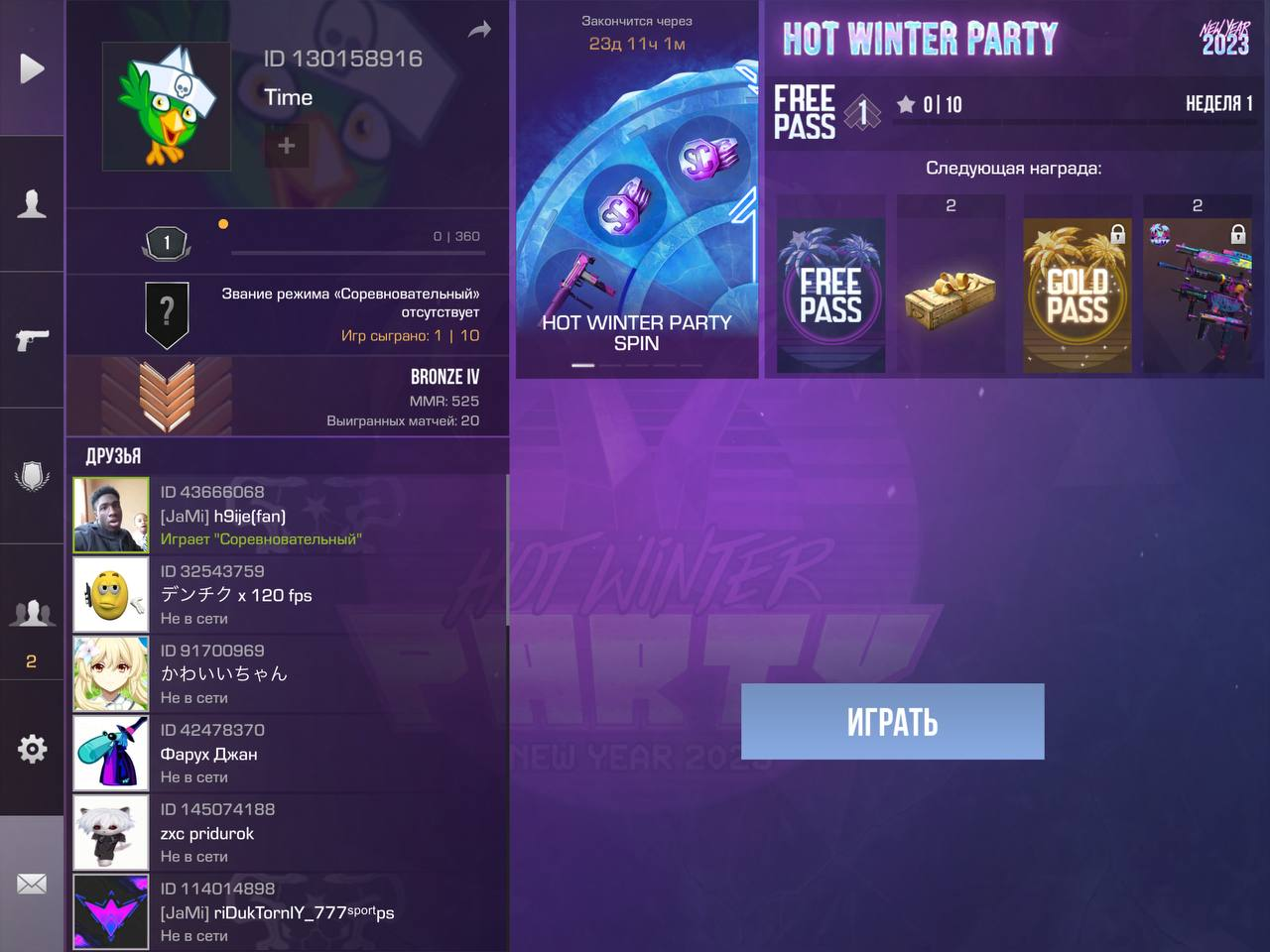Click the green parrot profile avatar
Screen dimensions: 1270x952
click(x=167, y=106)
